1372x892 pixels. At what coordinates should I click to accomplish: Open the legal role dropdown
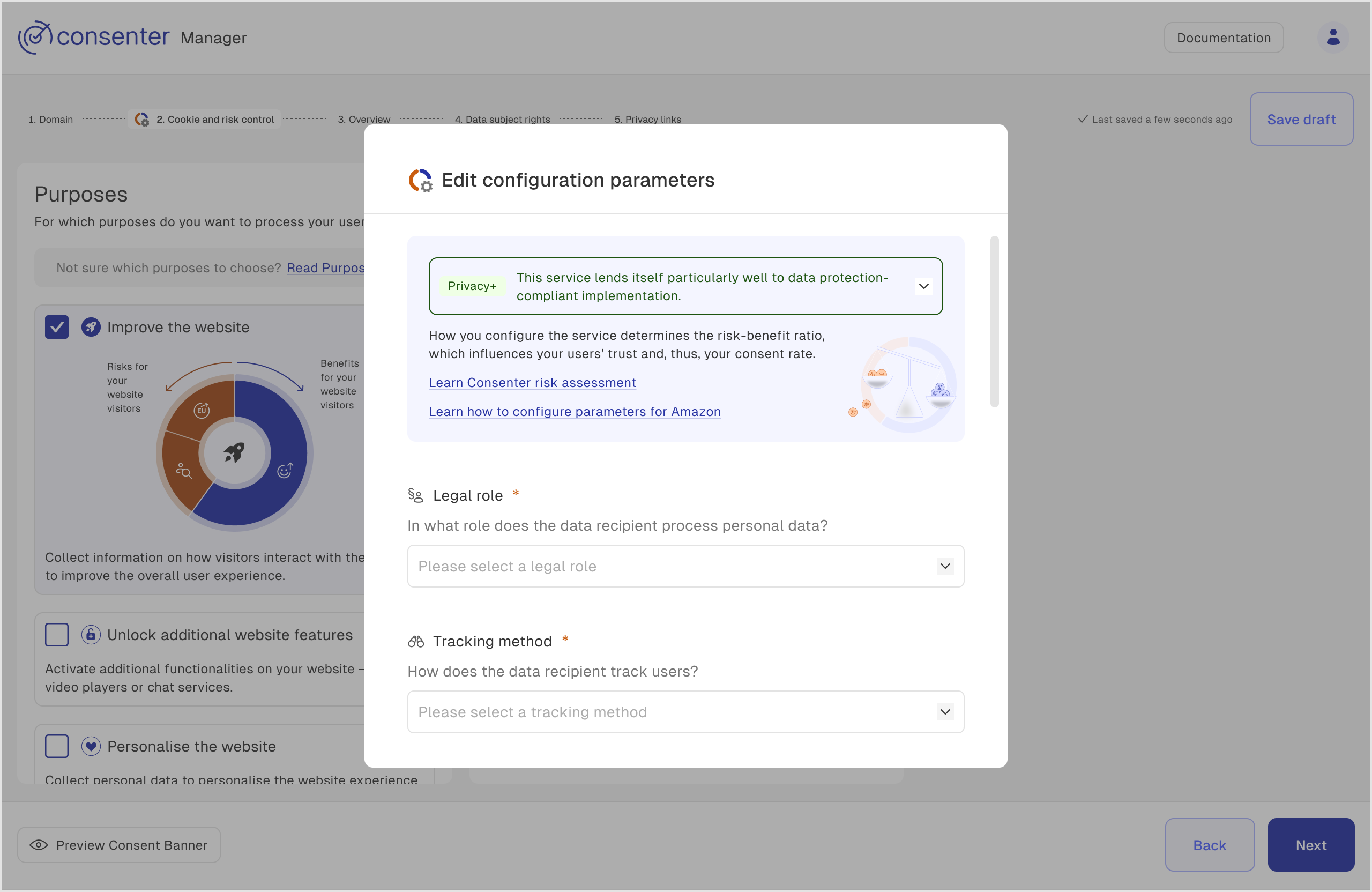point(685,566)
